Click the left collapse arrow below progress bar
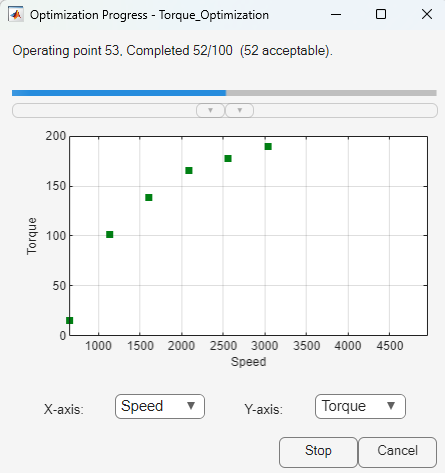Viewport: 445px width, 473px height. [210, 110]
